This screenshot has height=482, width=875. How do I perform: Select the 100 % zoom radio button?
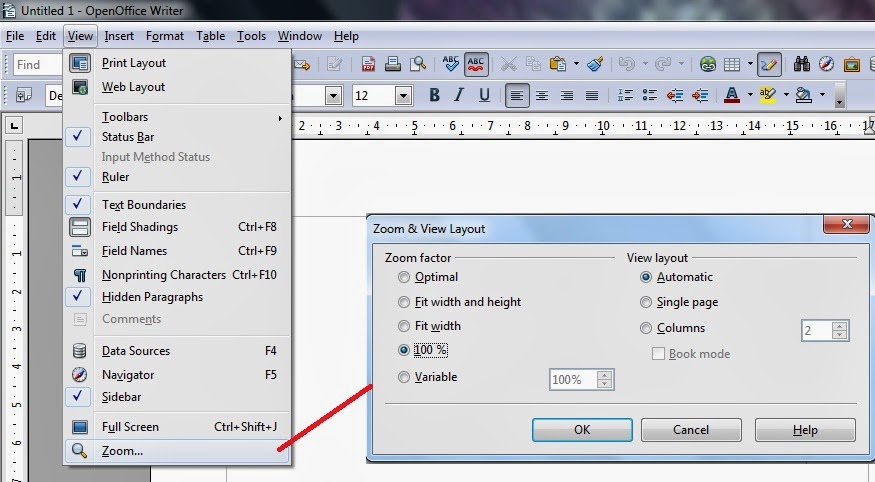pyautogui.click(x=403, y=350)
